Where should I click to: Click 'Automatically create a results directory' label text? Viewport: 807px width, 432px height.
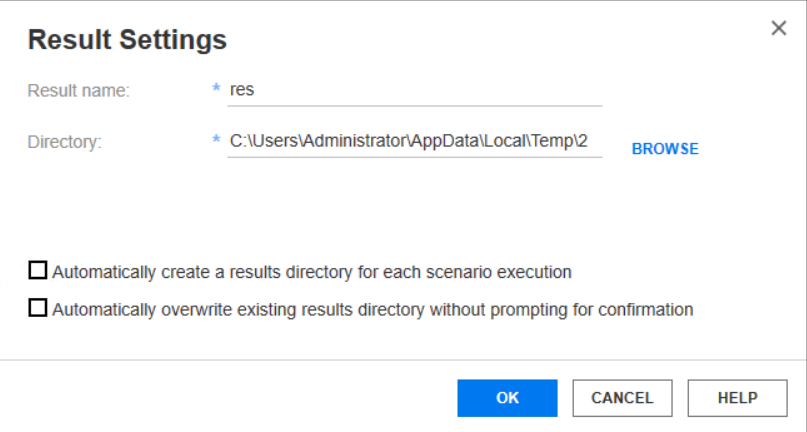[311, 271]
